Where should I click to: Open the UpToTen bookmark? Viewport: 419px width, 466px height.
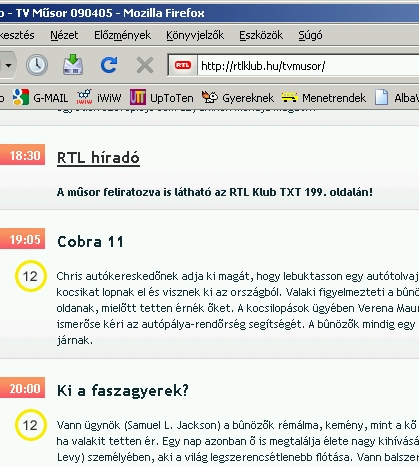172,98
